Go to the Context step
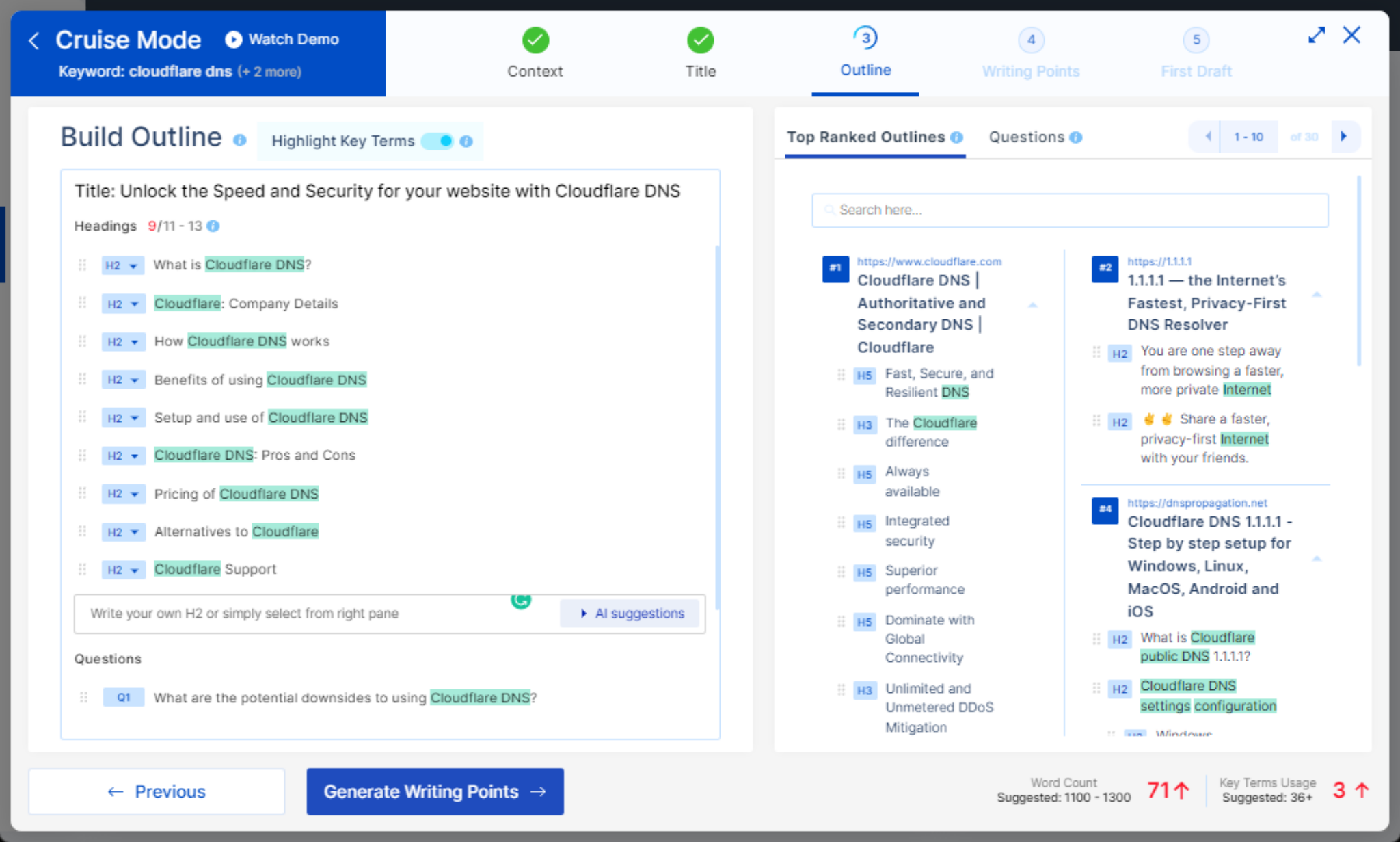The image size is (1400, 842). tap(535, 53)
